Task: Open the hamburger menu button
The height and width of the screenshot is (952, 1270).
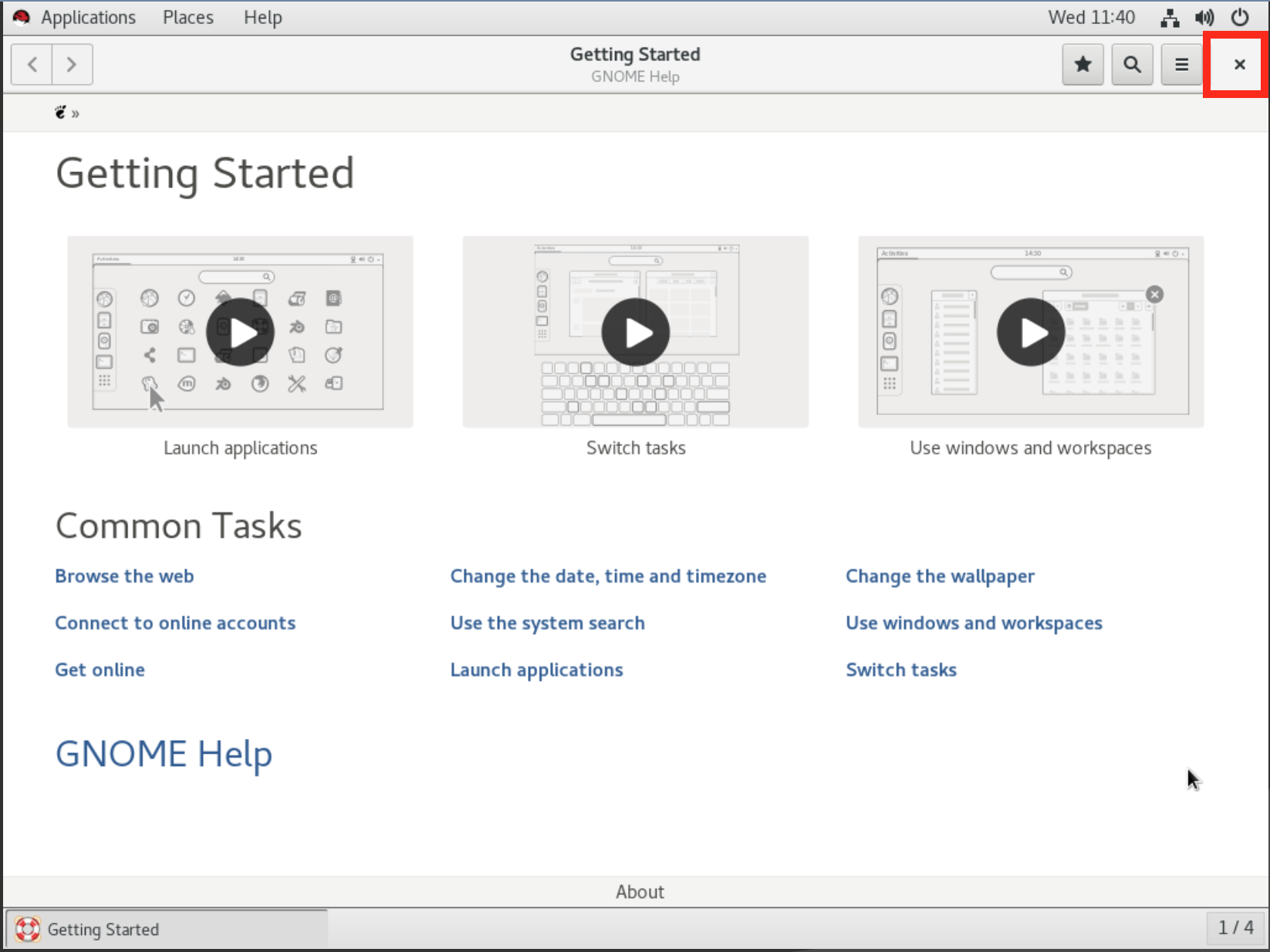Action: tap(1181, 64)
